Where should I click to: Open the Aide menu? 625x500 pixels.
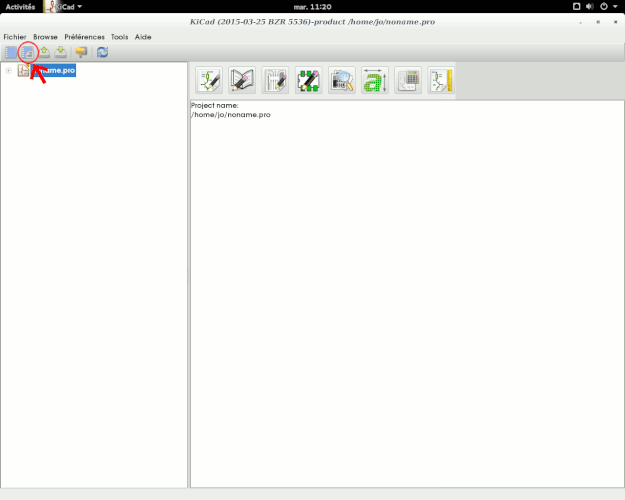[x=143, y=37]
